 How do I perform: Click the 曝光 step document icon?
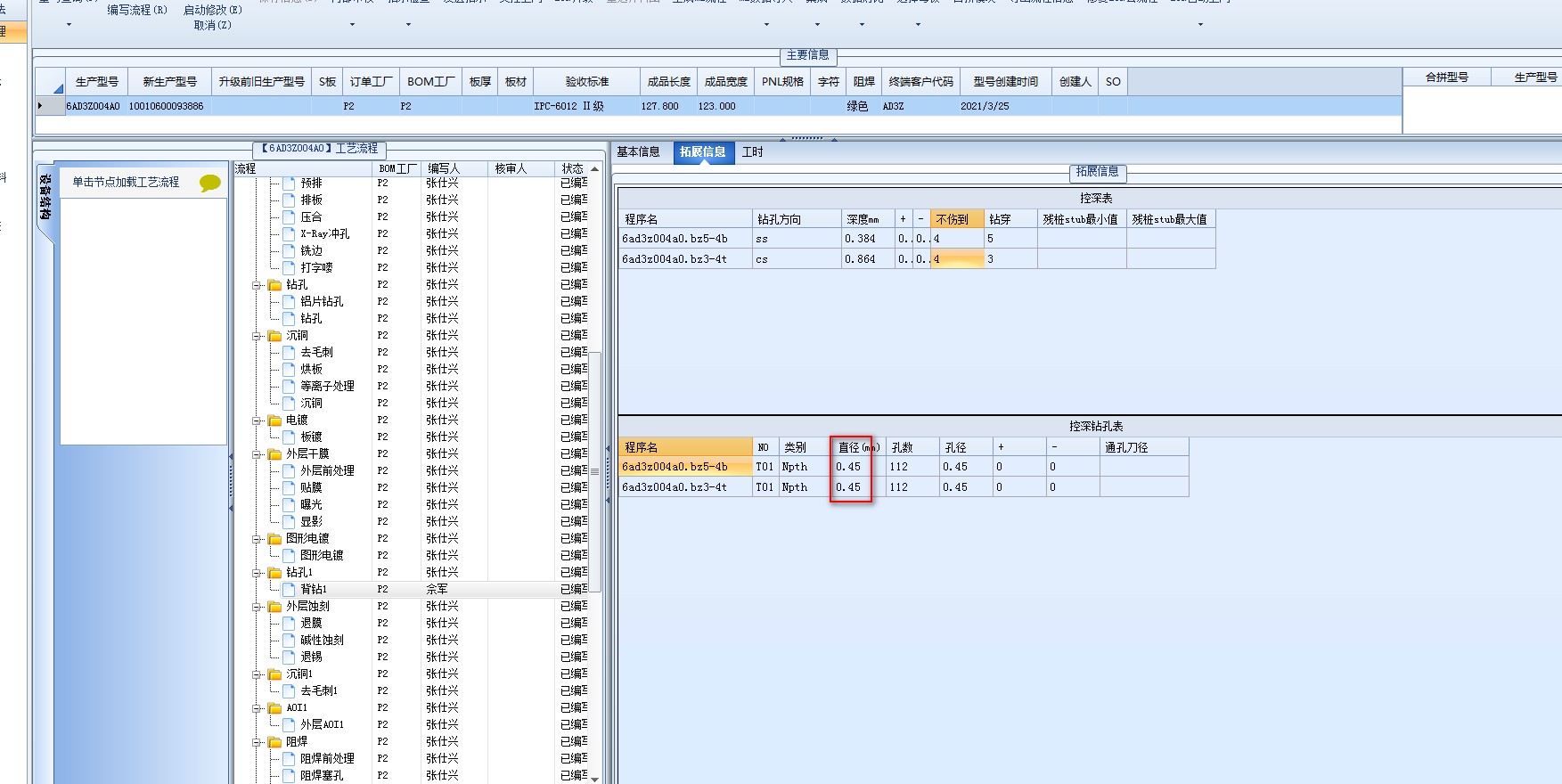(289, 504)
